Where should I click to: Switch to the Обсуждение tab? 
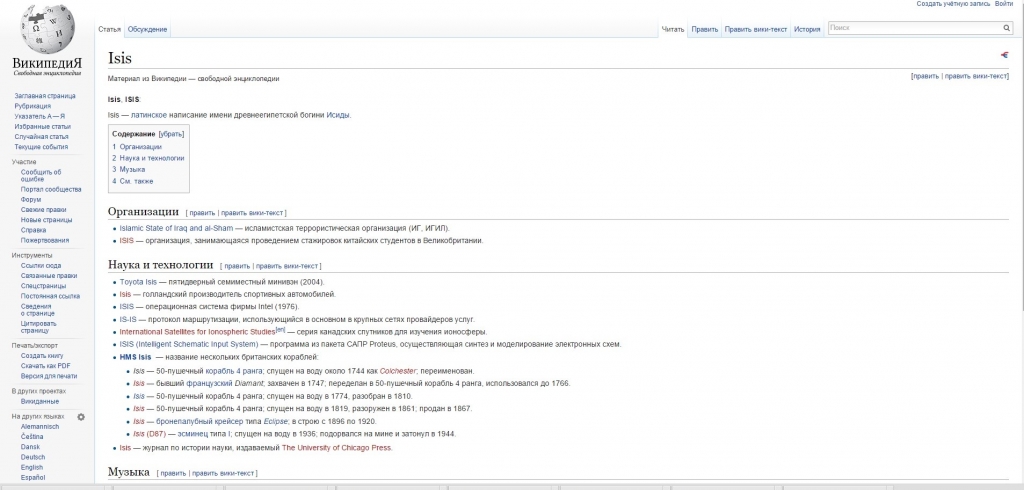coord(148,29)
